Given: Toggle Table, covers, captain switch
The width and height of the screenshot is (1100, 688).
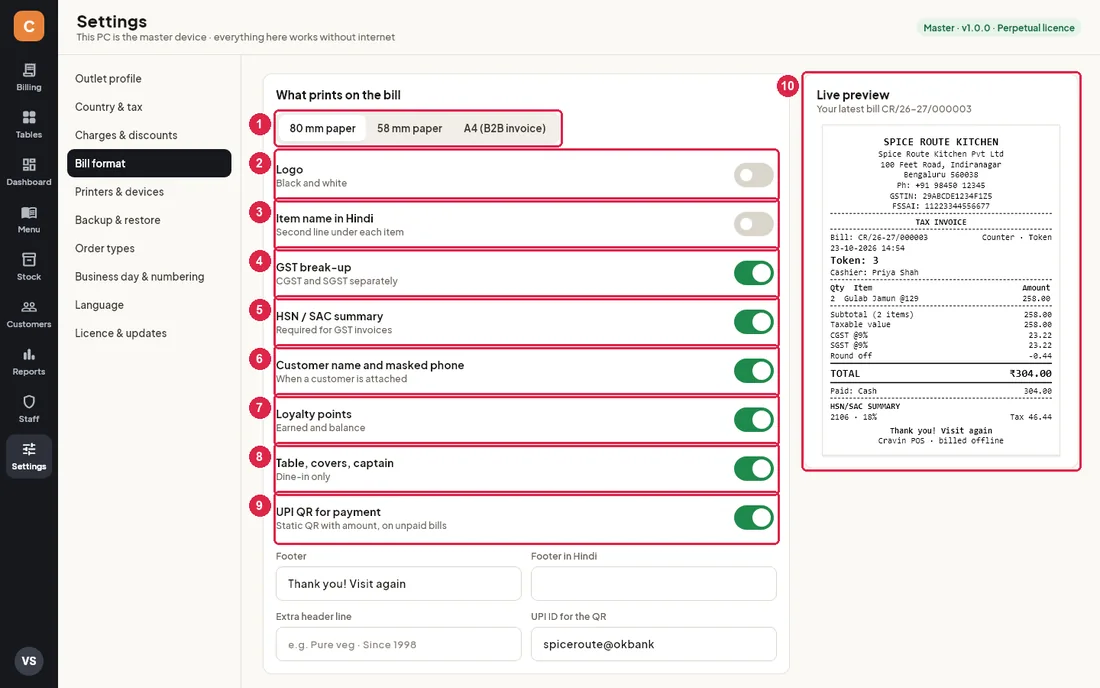Looking at the screenshot, I should 753,468.
